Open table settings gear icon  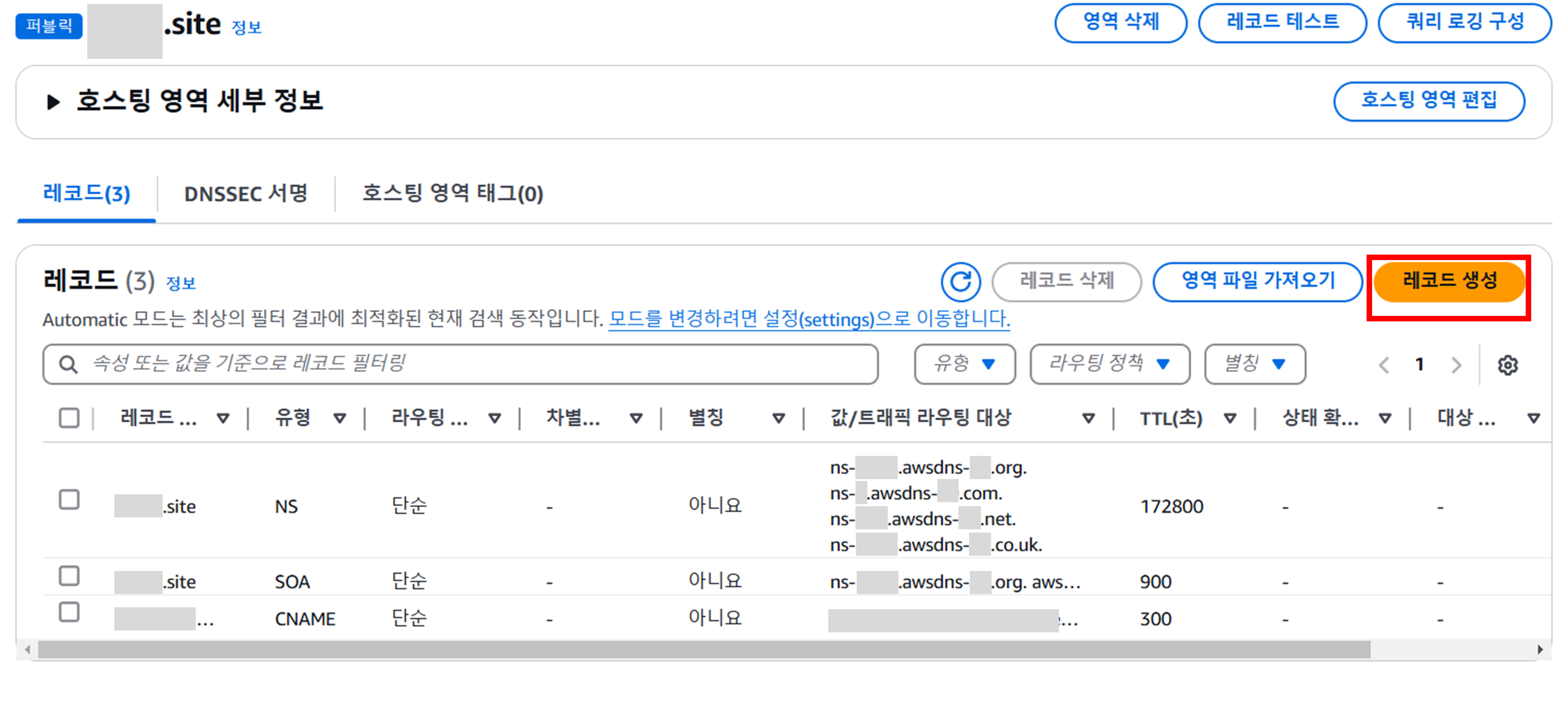(x=1507, y=365)
